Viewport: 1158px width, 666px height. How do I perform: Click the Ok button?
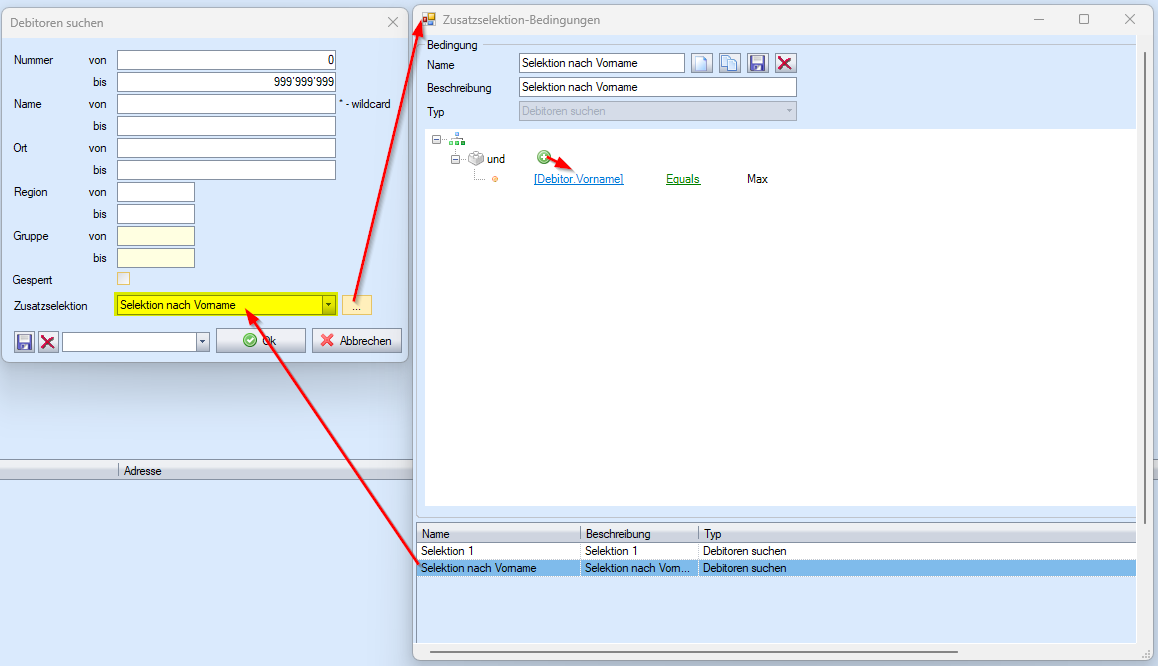point(261,340)
